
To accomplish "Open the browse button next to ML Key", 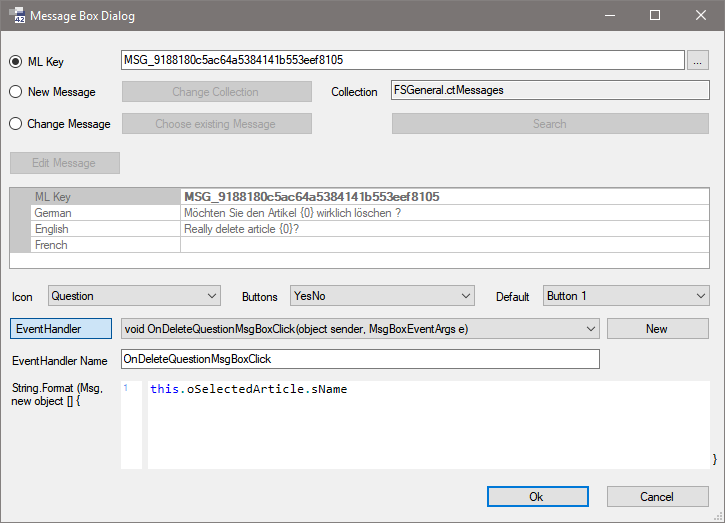I will coord(697,60).
